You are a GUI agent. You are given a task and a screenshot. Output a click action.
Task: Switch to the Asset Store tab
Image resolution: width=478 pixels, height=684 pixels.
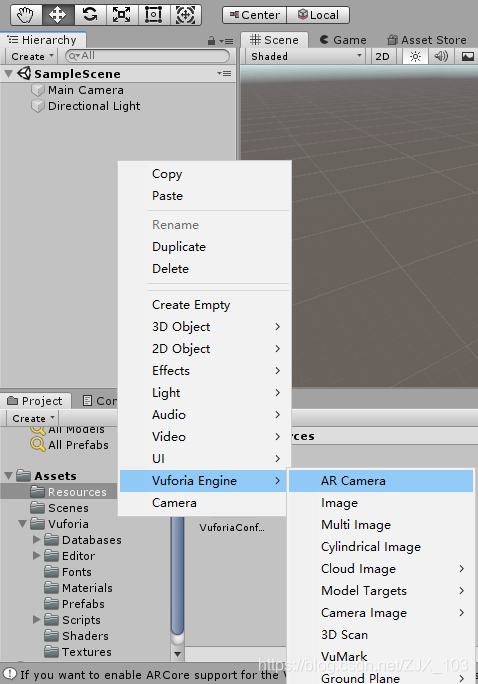[x=427, y=40]
